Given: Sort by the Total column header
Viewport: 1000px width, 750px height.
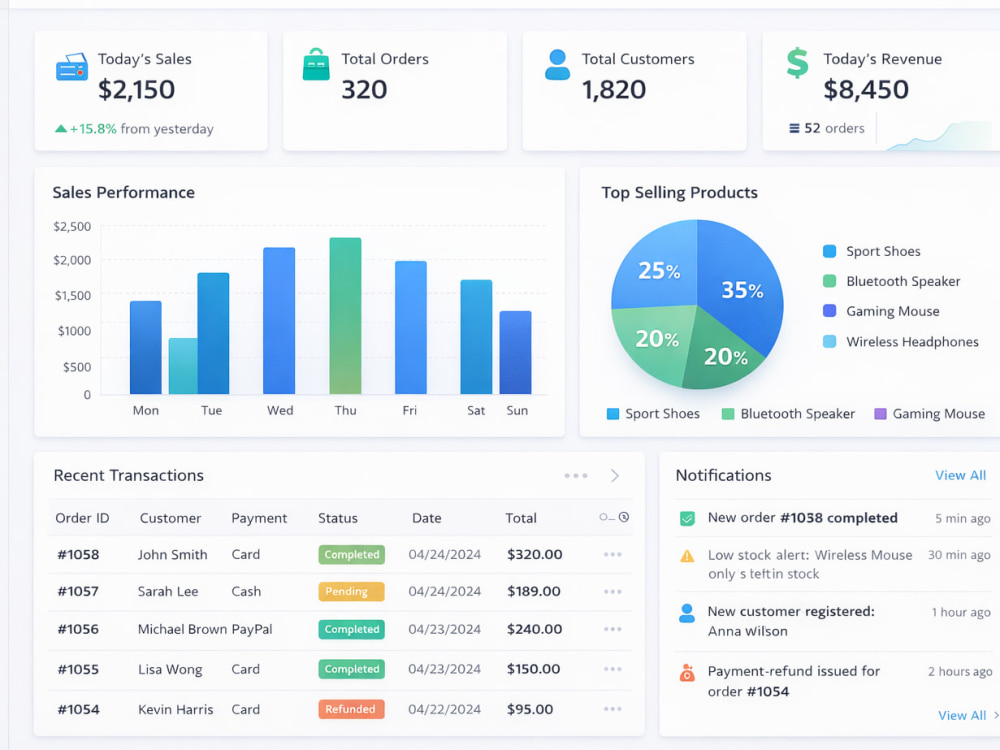Looking at the screenshot, I should click(x=521, y=518).
